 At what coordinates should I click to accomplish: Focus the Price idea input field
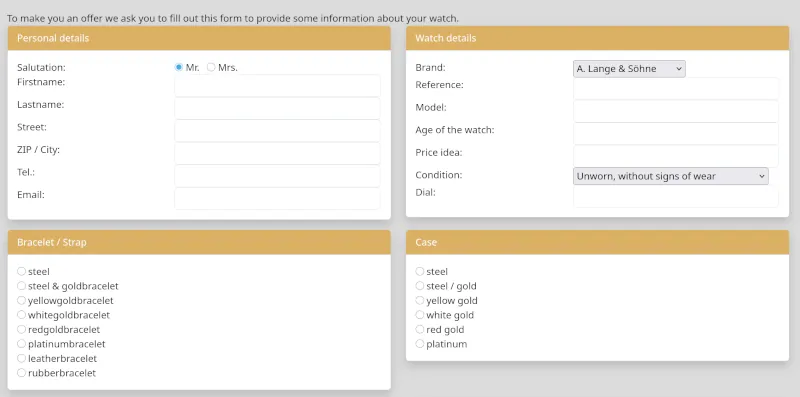click(x=676, y=156)
